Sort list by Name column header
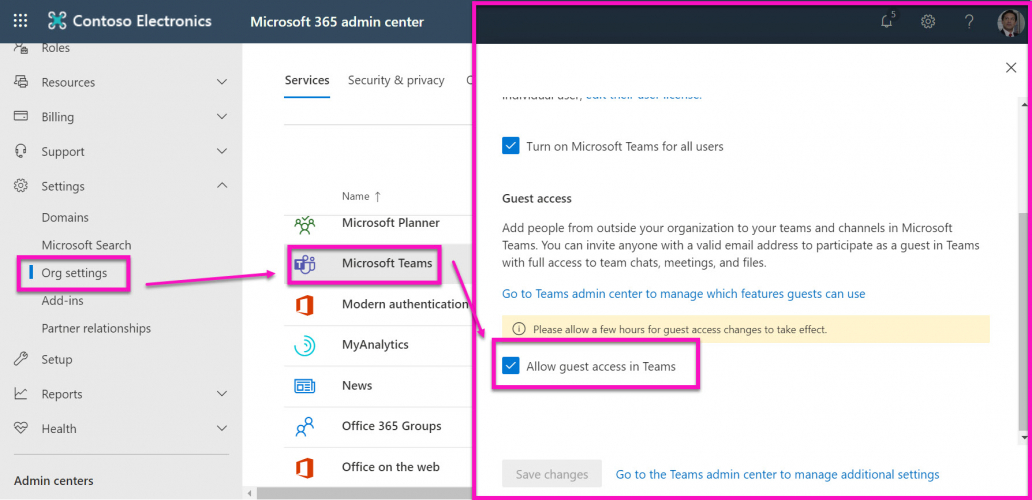Screen dimensions: 1032x500 click(361, 196)
